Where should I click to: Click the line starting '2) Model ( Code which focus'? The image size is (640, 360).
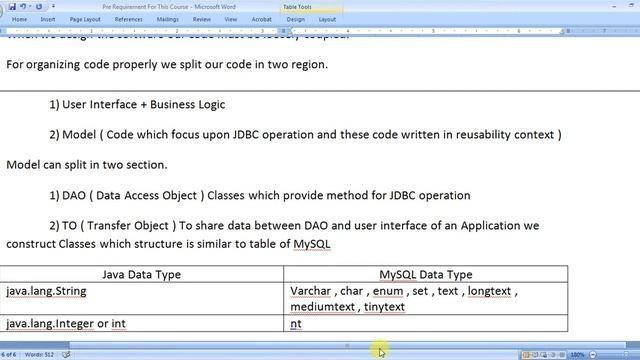tap(305, 135)
